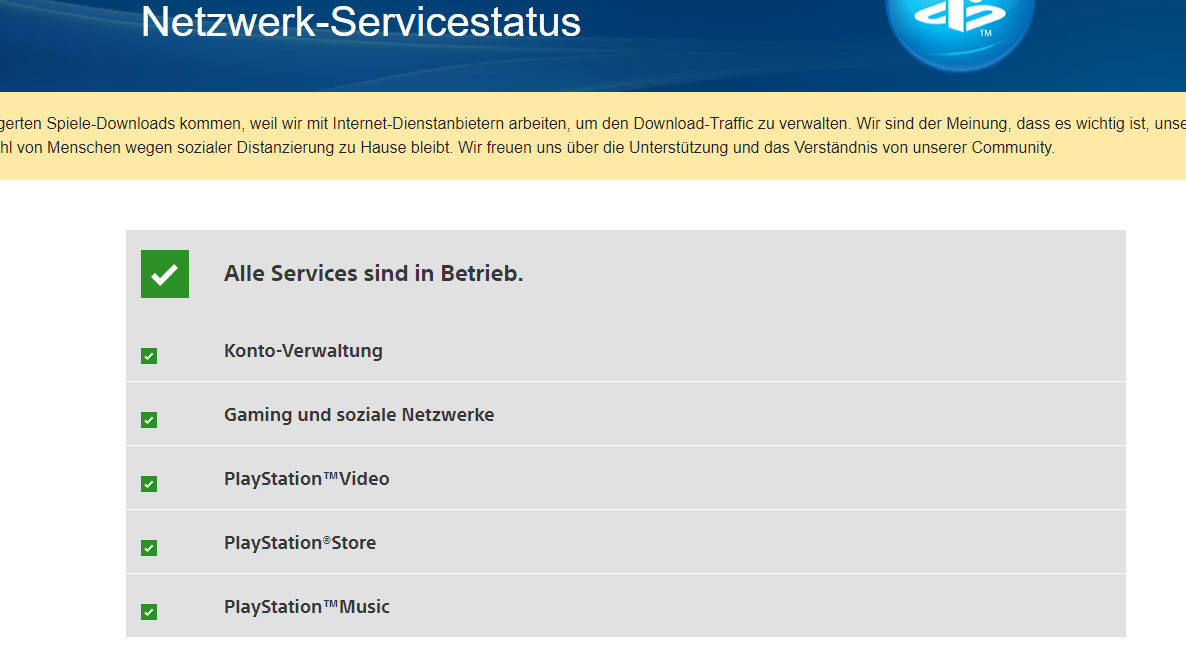This screenshot has height=648, width=1186.
Task: Click the large green checkmark icon
Action: click(165, 274)
